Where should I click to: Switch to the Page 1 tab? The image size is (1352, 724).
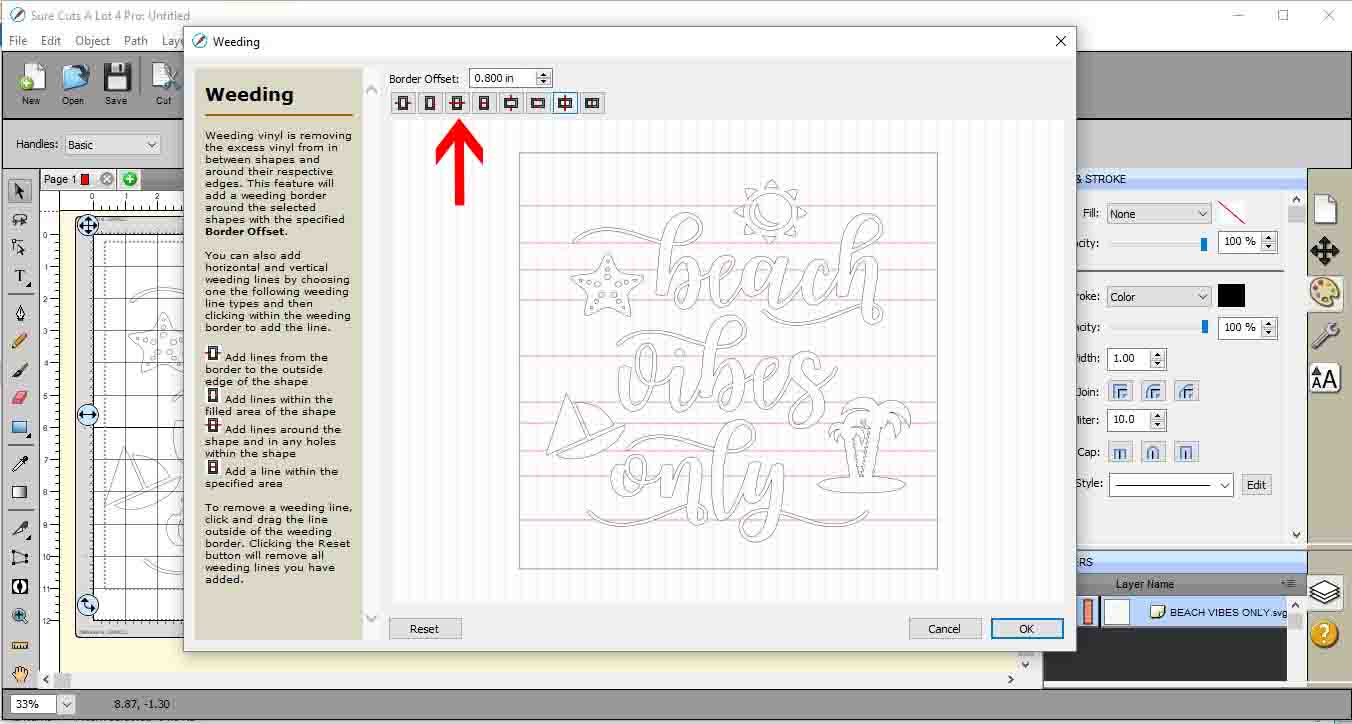(x=67, y=179)
